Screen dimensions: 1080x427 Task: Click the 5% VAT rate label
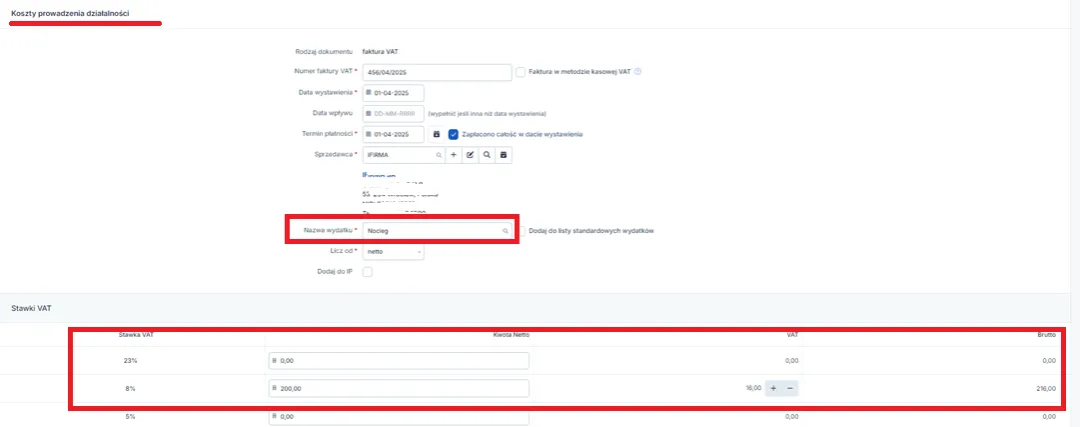click(131, 417)
